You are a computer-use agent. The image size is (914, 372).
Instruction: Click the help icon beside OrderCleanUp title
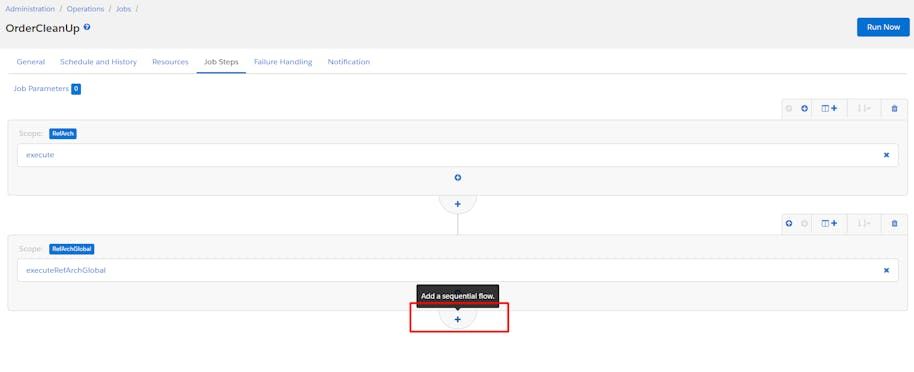coord(87,27)
